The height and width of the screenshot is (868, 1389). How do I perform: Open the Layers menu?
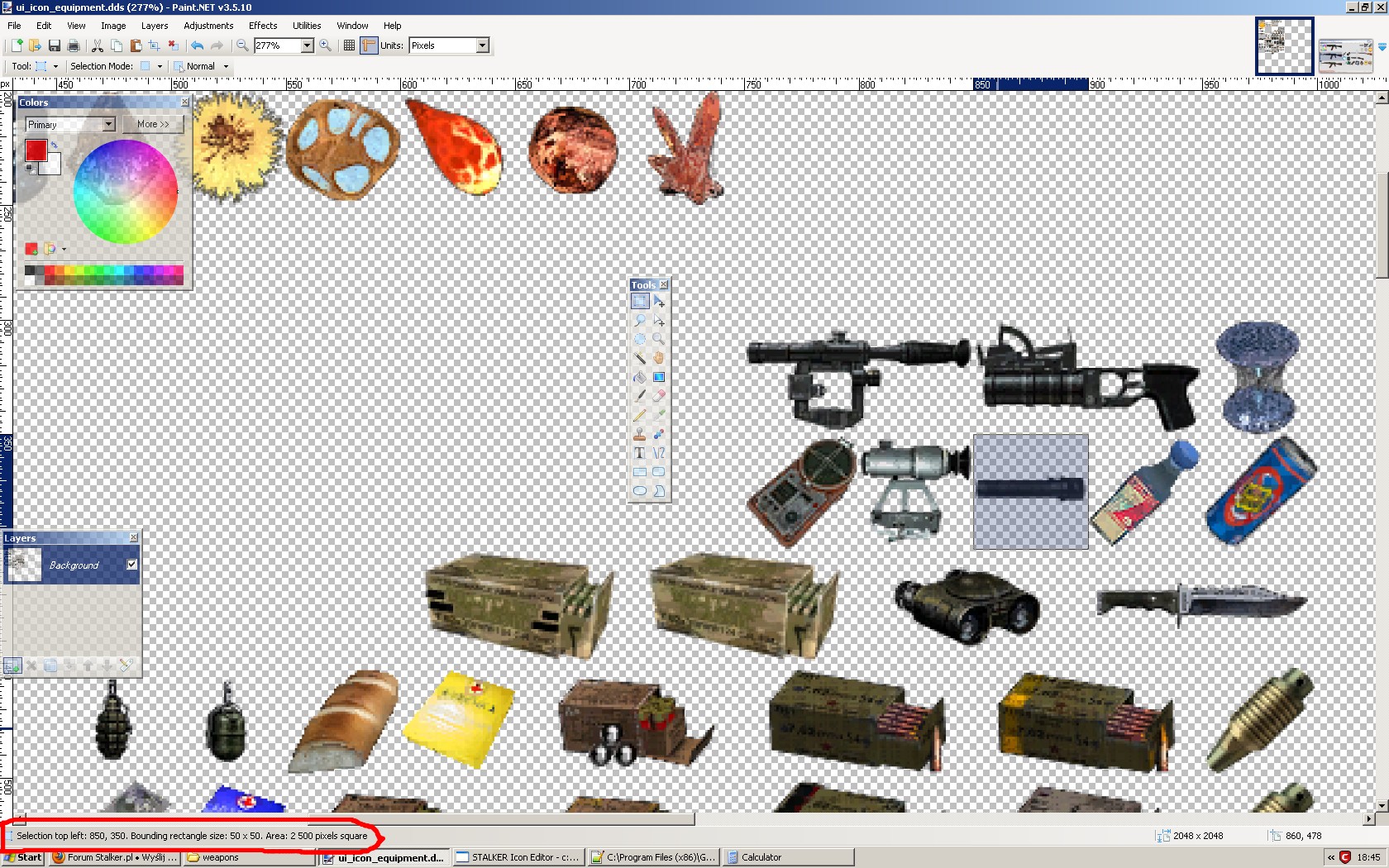[155, 26]
